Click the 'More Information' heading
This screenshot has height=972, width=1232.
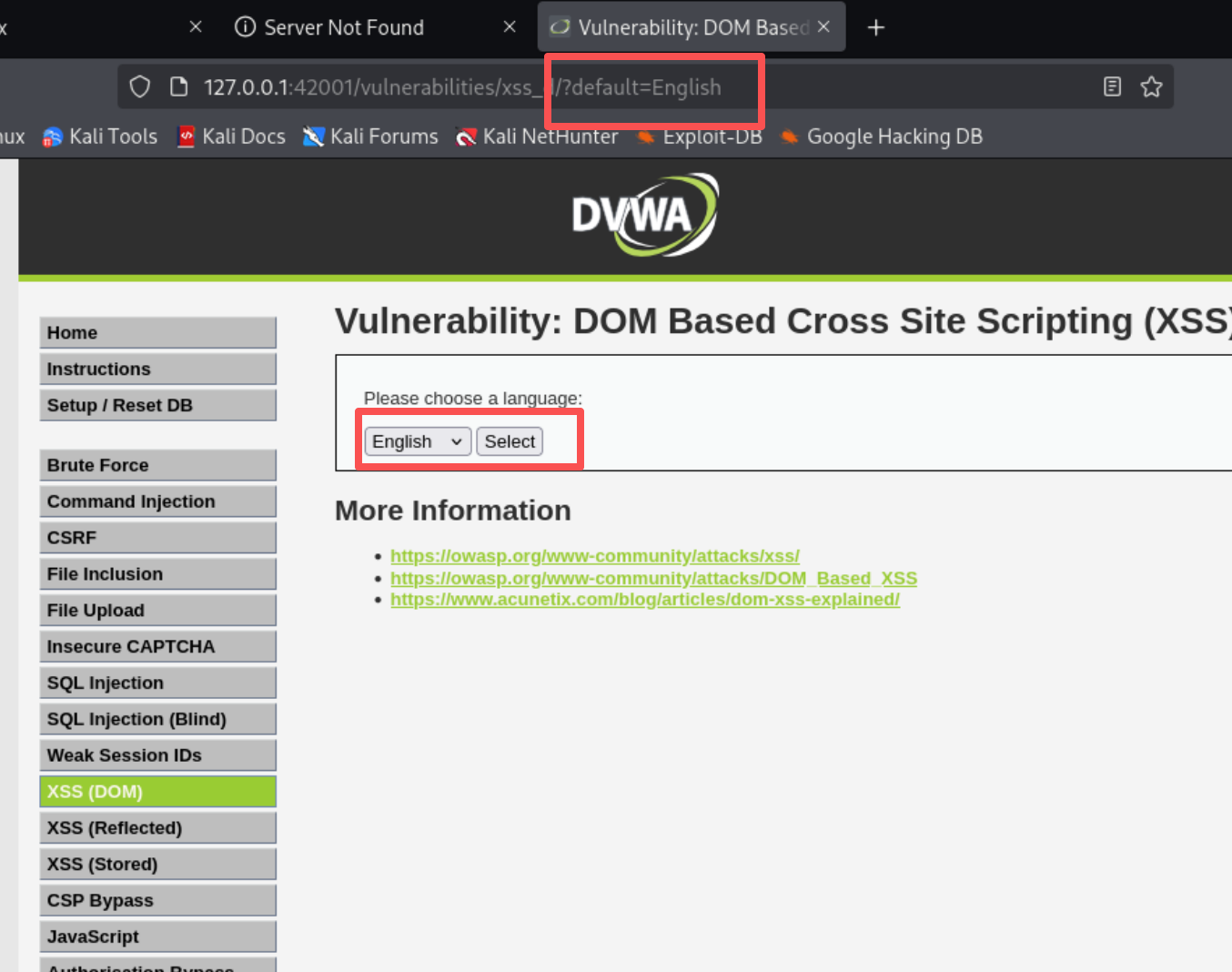click(453, 511)
